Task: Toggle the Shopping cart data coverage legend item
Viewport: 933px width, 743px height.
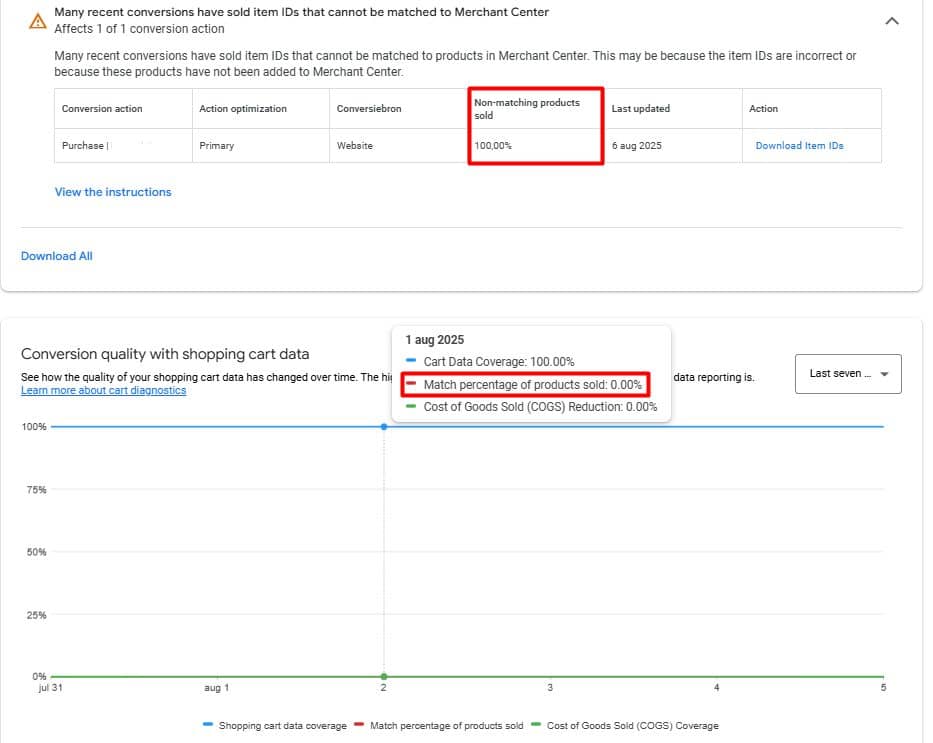Action: click(275, 726)
